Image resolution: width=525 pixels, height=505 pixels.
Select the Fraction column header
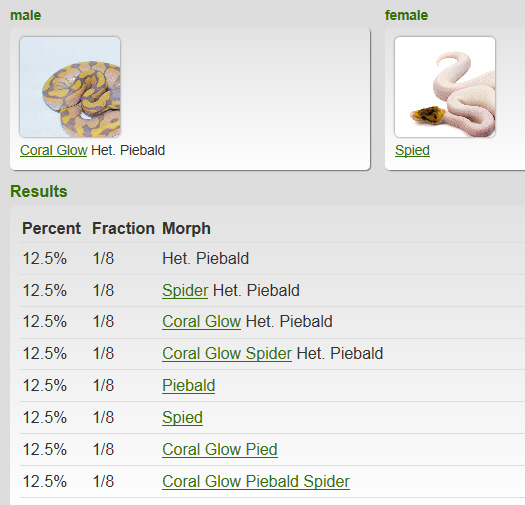coord(123,228)
